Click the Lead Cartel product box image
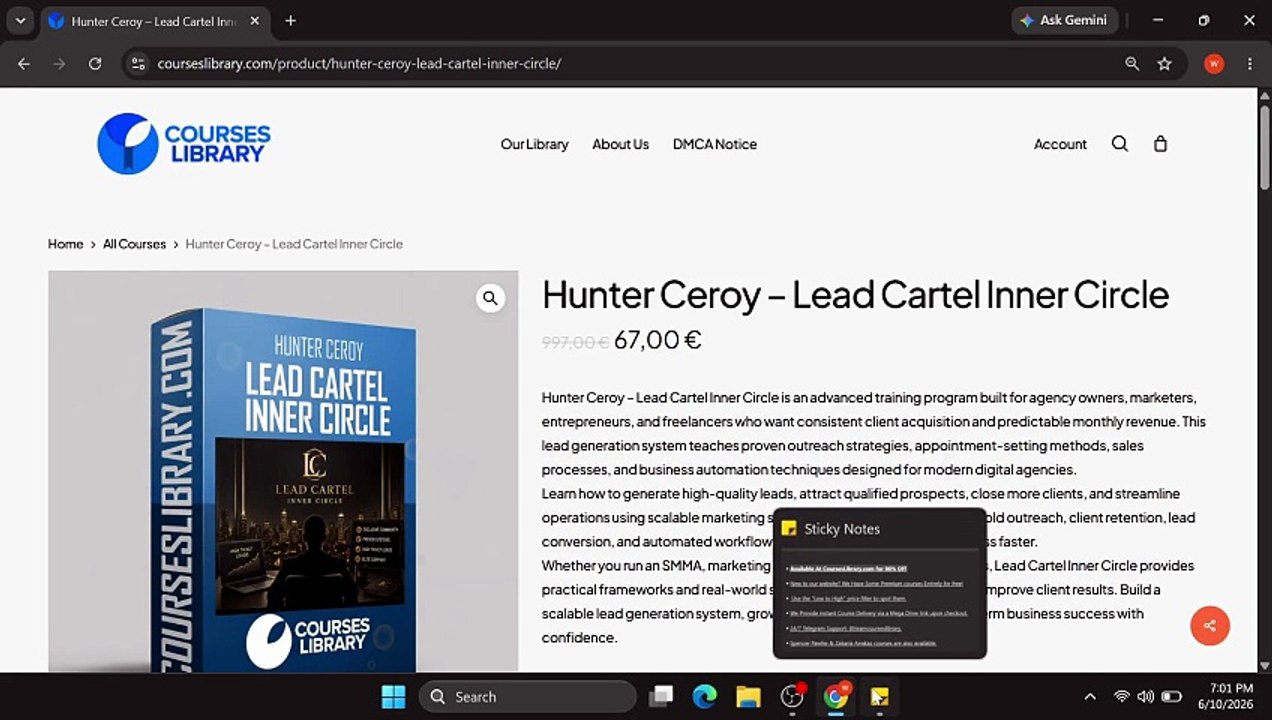Image resolution: width=1272 pixels, height=720 pixels. point(283,472)
